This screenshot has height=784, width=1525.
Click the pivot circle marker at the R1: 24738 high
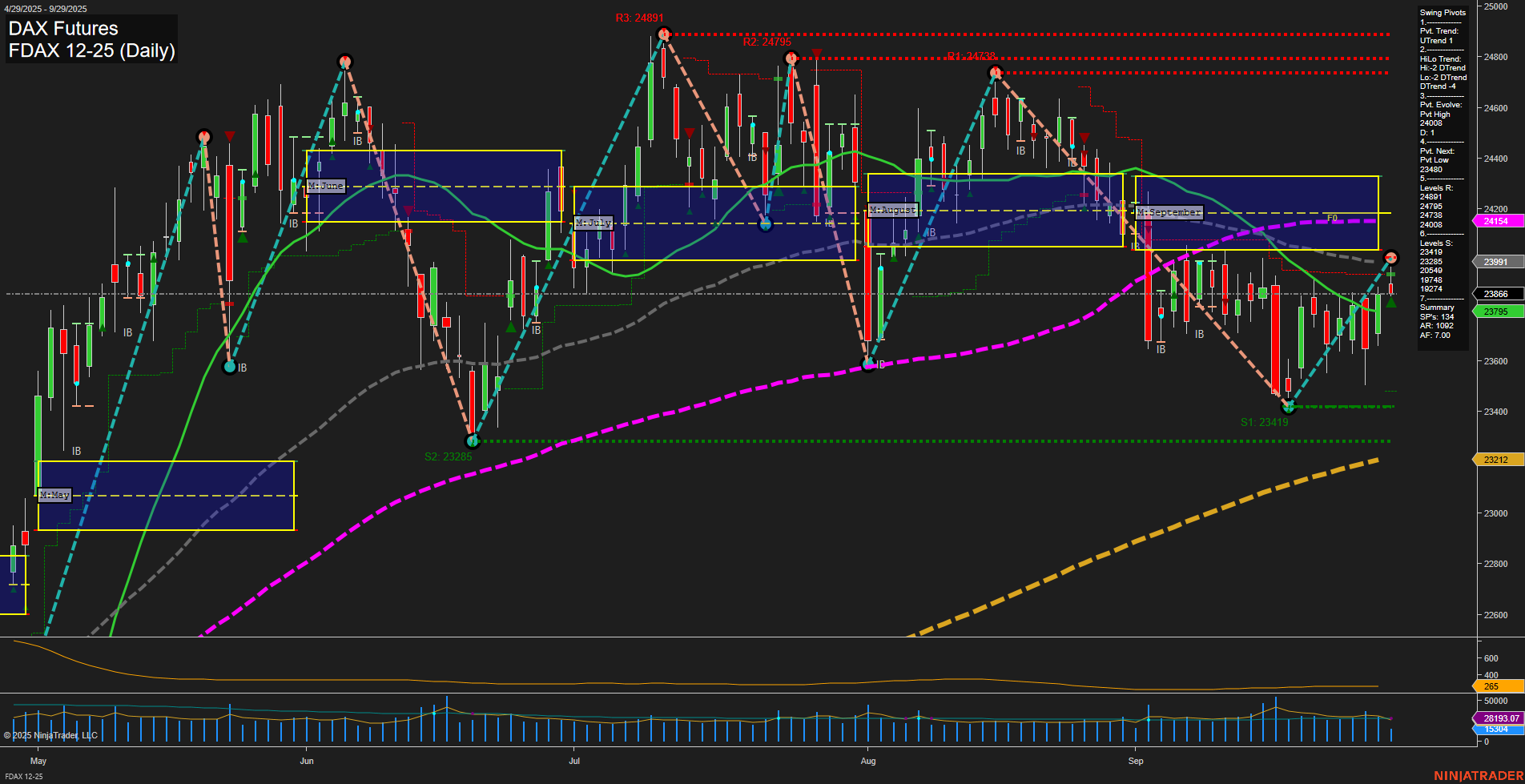995,72
